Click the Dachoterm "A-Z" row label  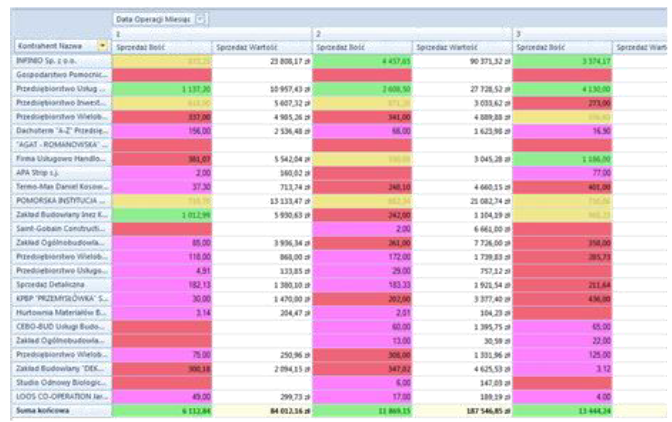point(60,130)
